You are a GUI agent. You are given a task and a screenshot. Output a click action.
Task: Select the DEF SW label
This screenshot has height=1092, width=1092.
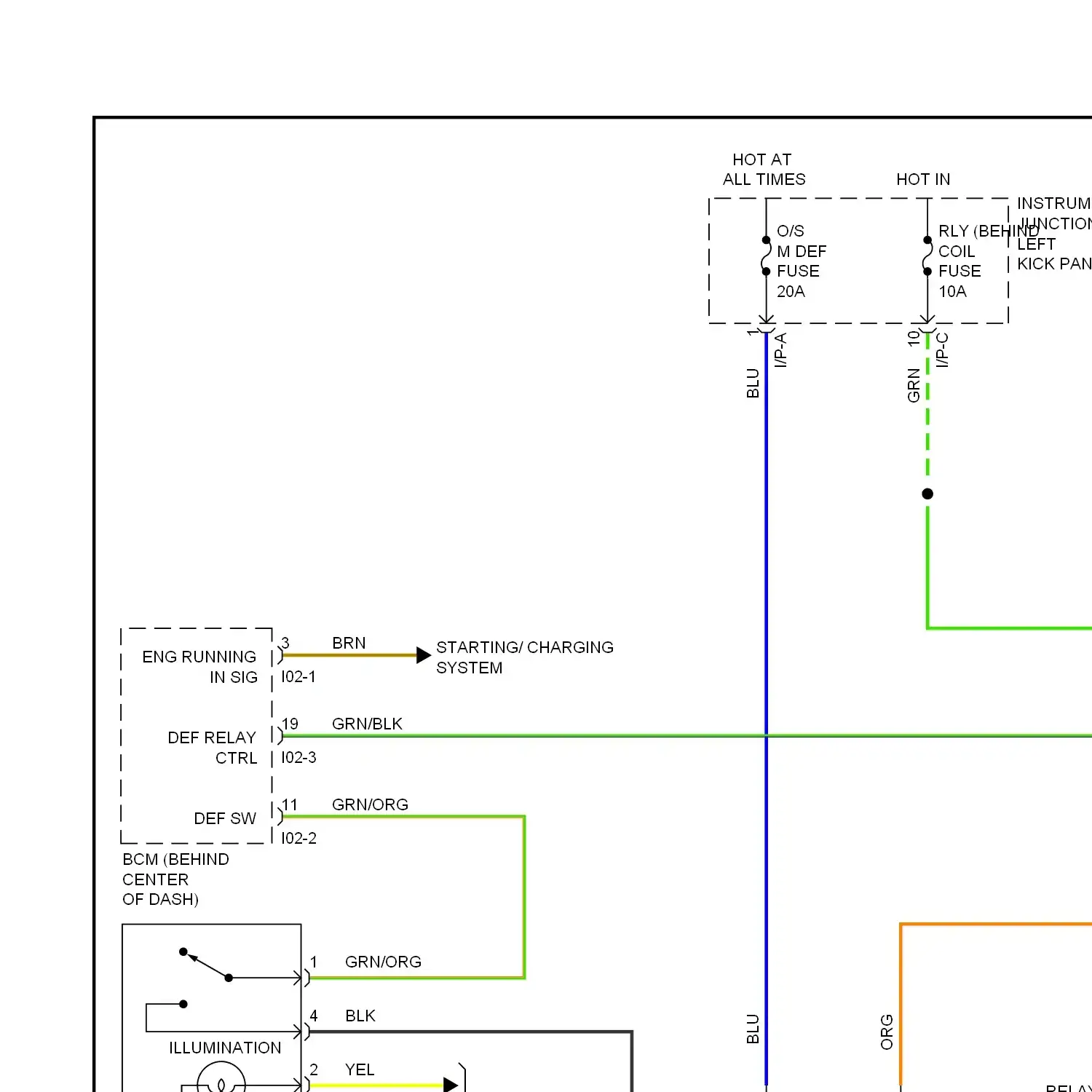[x=225, y=819]
